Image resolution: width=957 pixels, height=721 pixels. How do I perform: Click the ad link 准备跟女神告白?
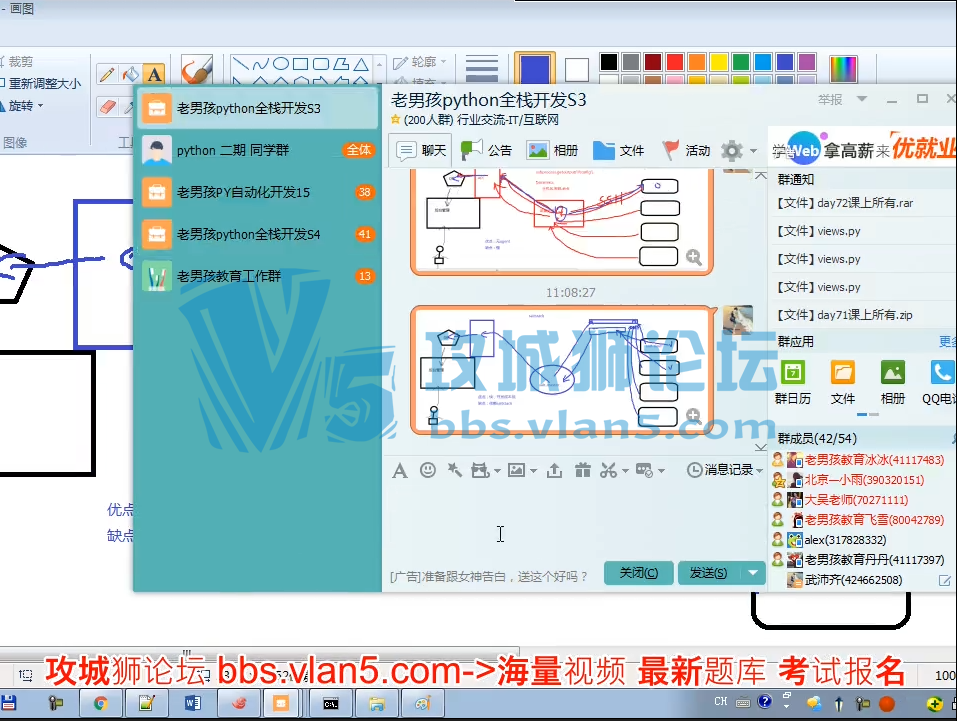(489, 576)
